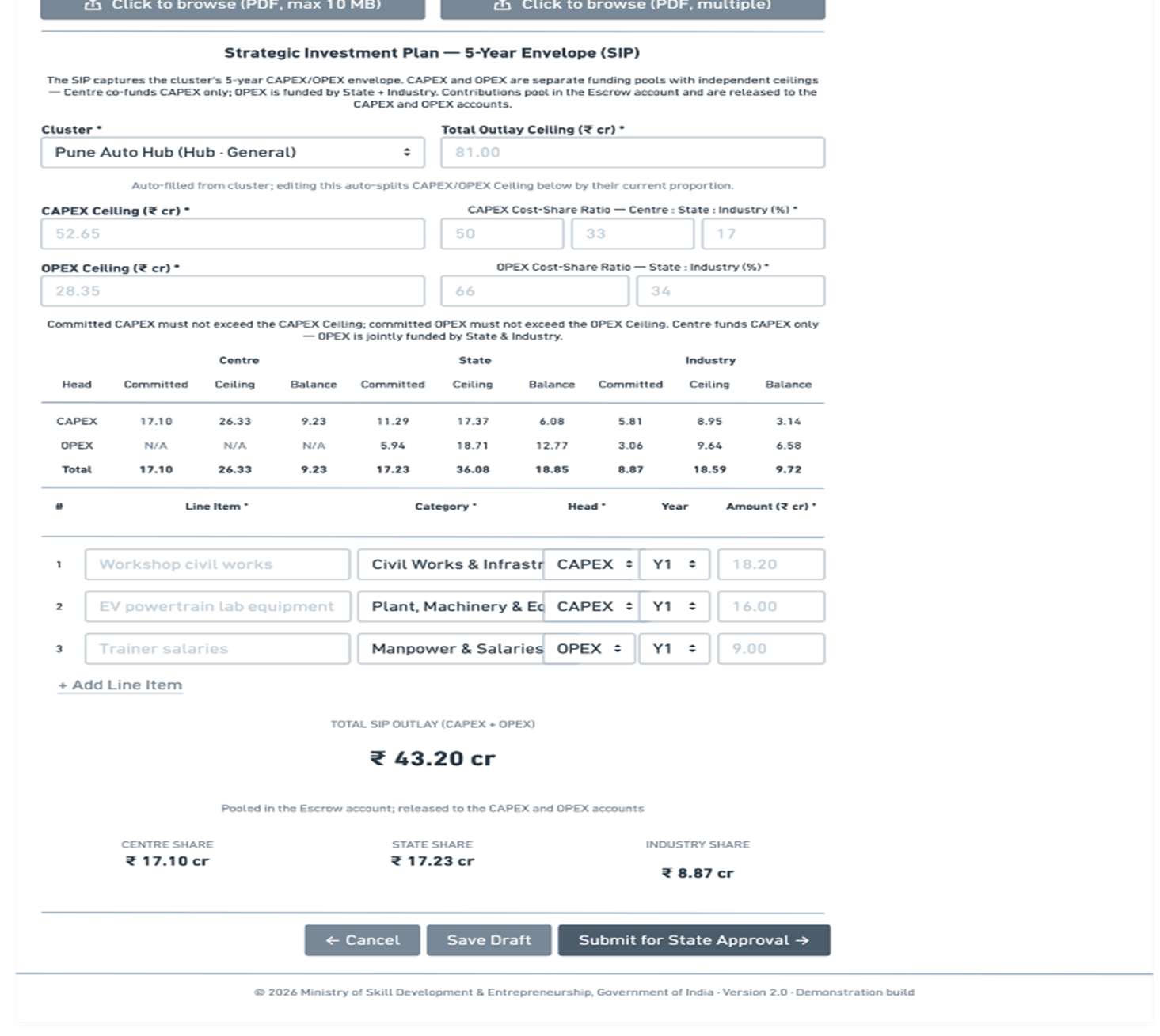Open the Head dropdown for Workshop civil works row
This screenshot has height=1036, width=1160.
tap(590, 564)
